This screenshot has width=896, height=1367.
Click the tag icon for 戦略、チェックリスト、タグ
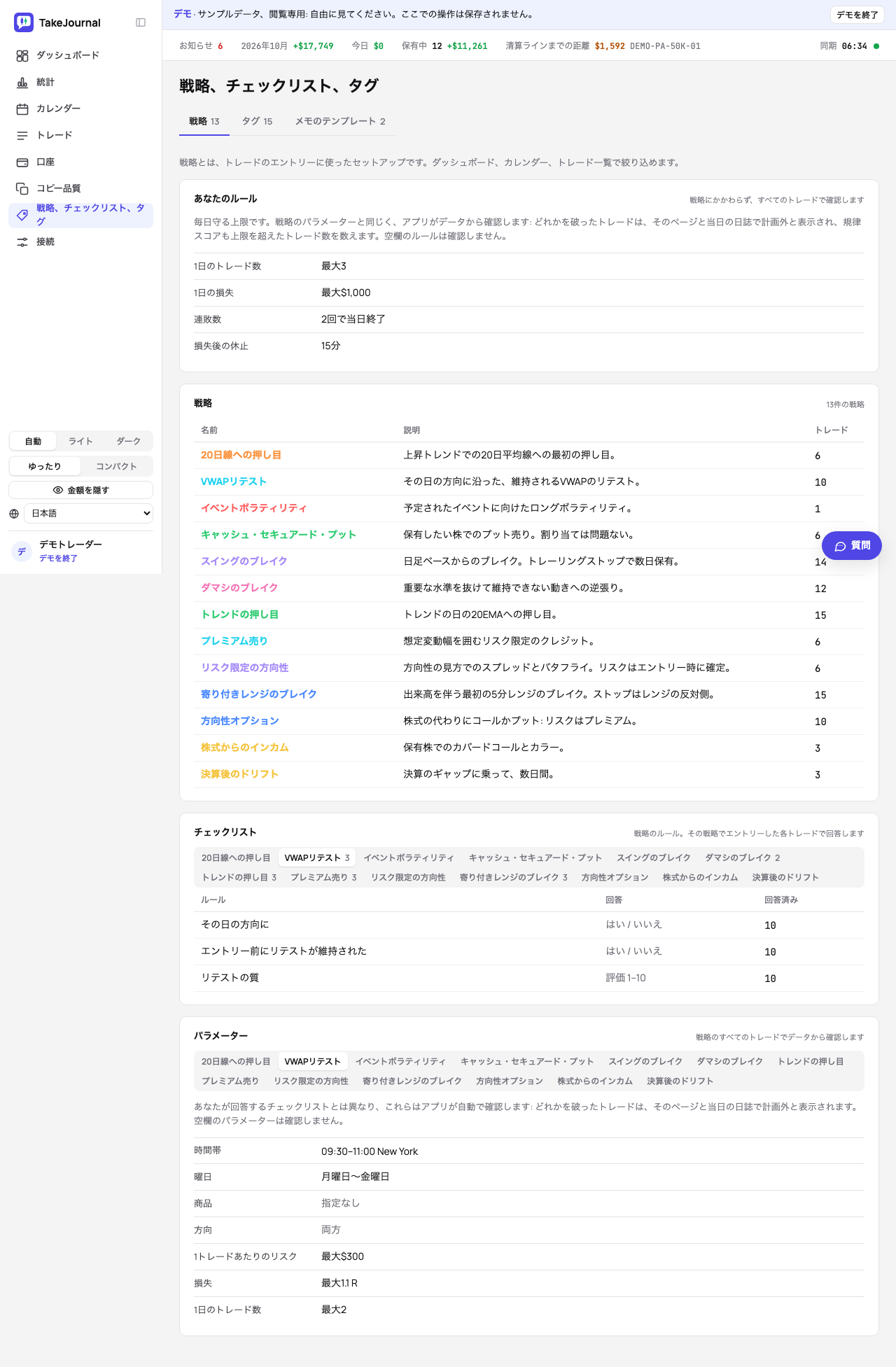(22, 215)
